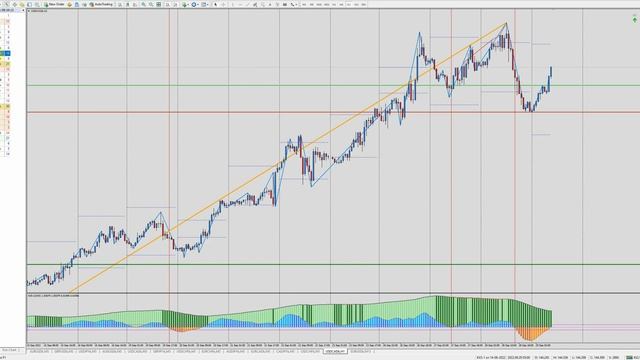Select the Fibonacci retracement tool
Viewport: 640px width, 360px height.
tap(263, 4)
